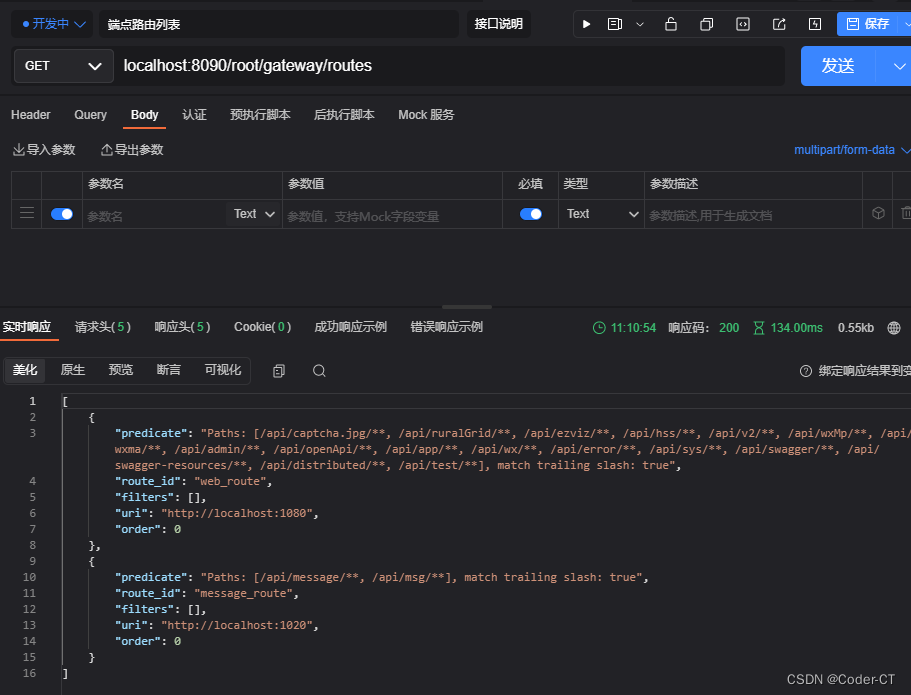Open the 预执行脚本 tab
911x695 pixels.
click(x=260, y=114)
